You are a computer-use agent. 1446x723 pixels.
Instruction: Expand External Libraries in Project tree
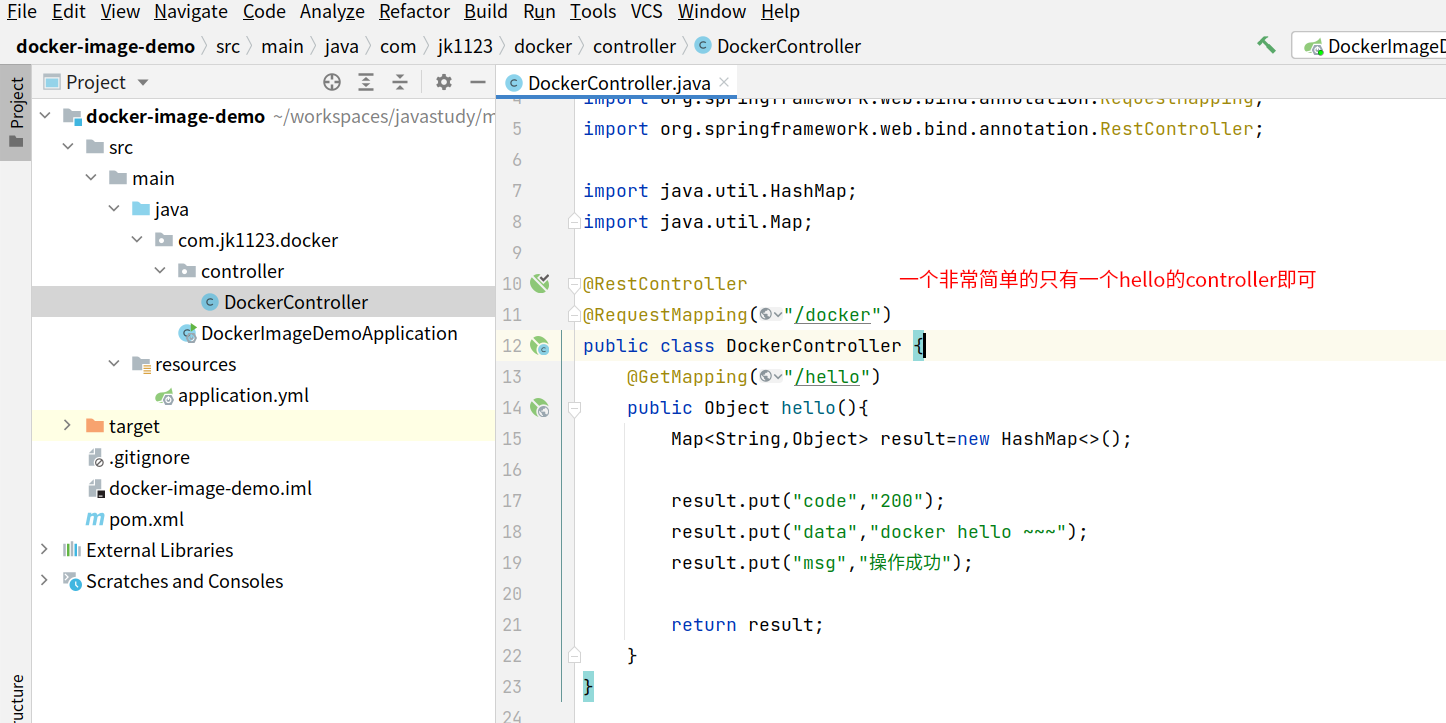(x=44, y=549)
